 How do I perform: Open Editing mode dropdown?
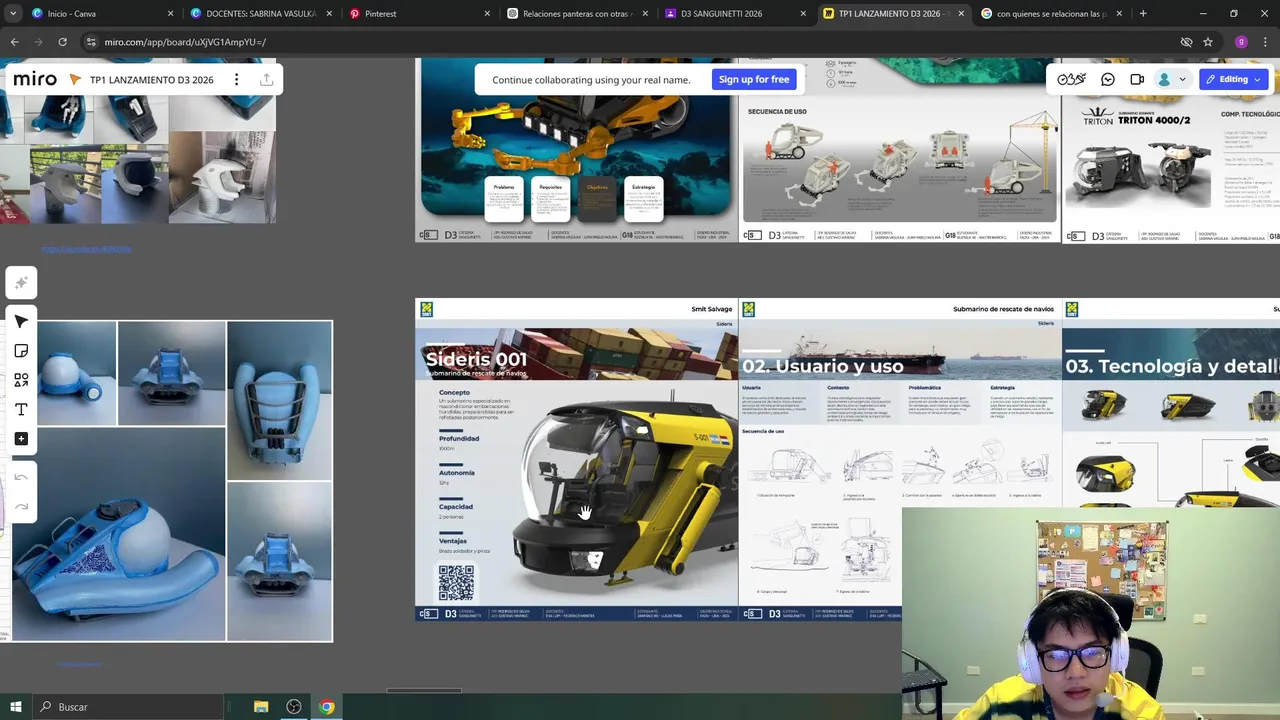(x=1233, y=79)
